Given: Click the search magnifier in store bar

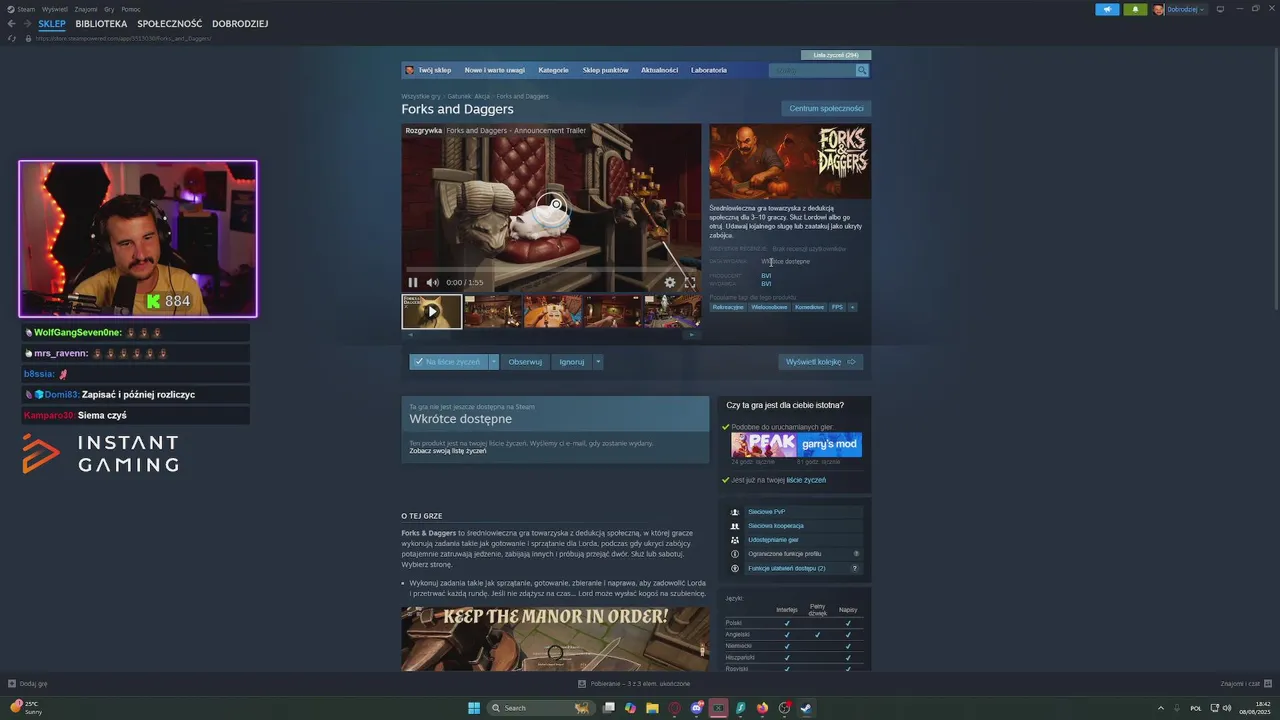Looking at the screenshot, I should coord(862,70).
